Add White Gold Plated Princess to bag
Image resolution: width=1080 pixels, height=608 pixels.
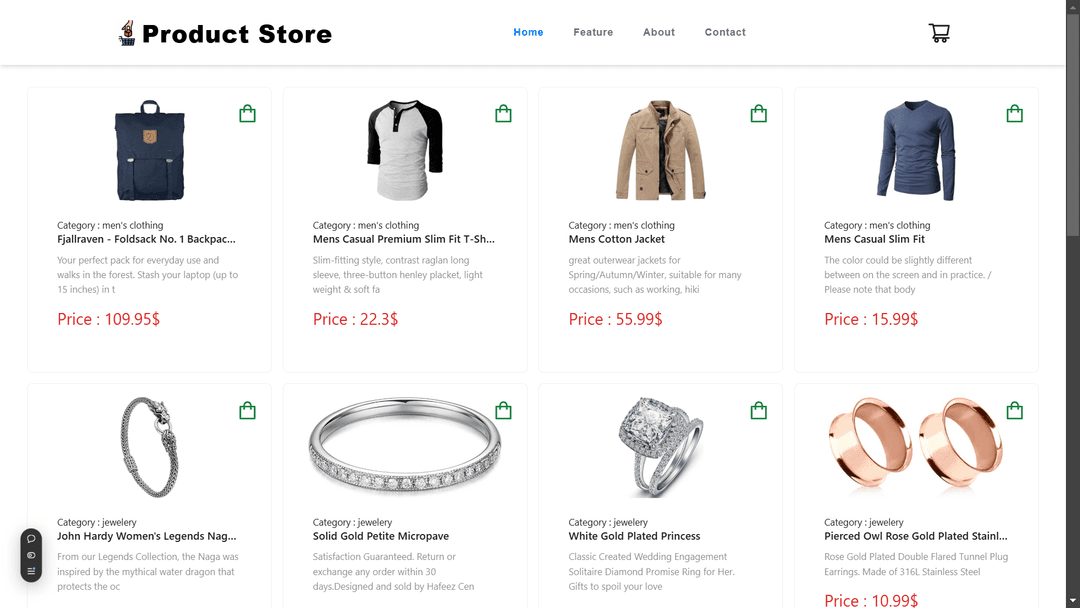[x=758, y=411]
